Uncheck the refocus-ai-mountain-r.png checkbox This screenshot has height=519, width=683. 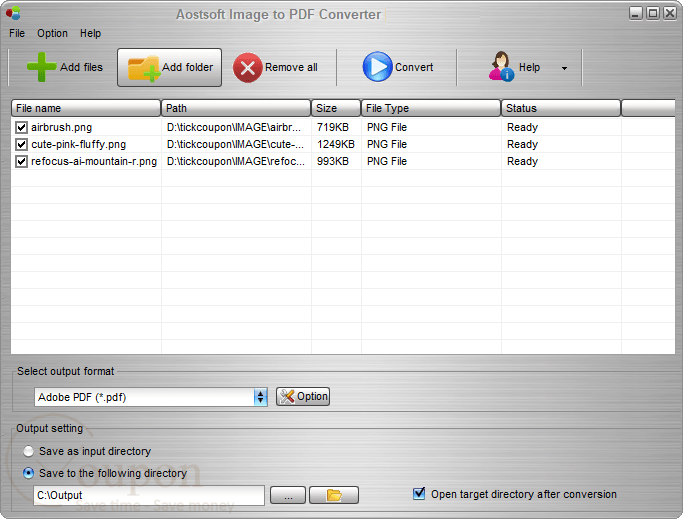[21, 161]
